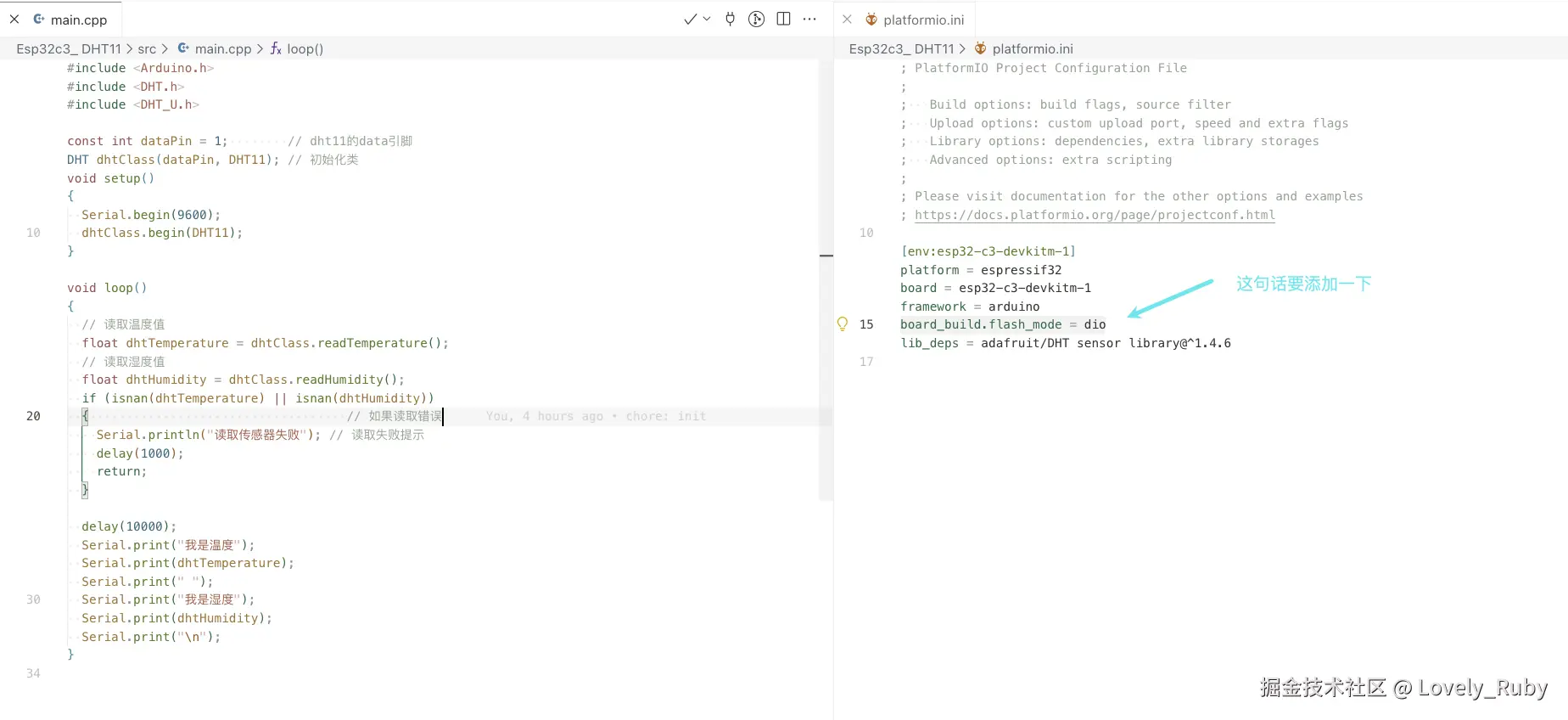Click 'Serial.begin(9600);' line
This screenshot has height=720, width=1568.
[x=151, y=215]
